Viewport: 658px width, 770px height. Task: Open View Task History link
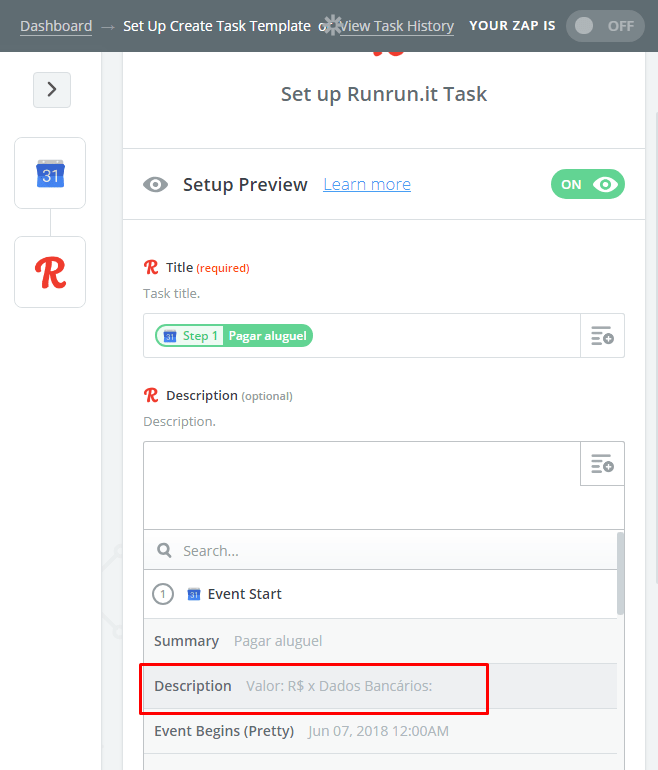point(397,26)
